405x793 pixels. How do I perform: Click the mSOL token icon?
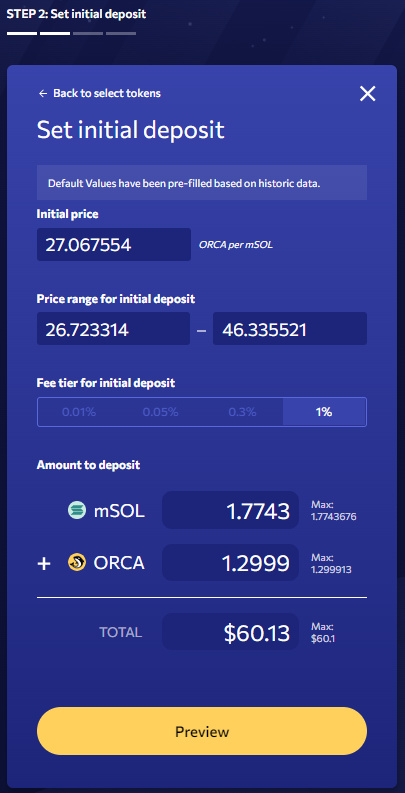(x=77, y=510)
